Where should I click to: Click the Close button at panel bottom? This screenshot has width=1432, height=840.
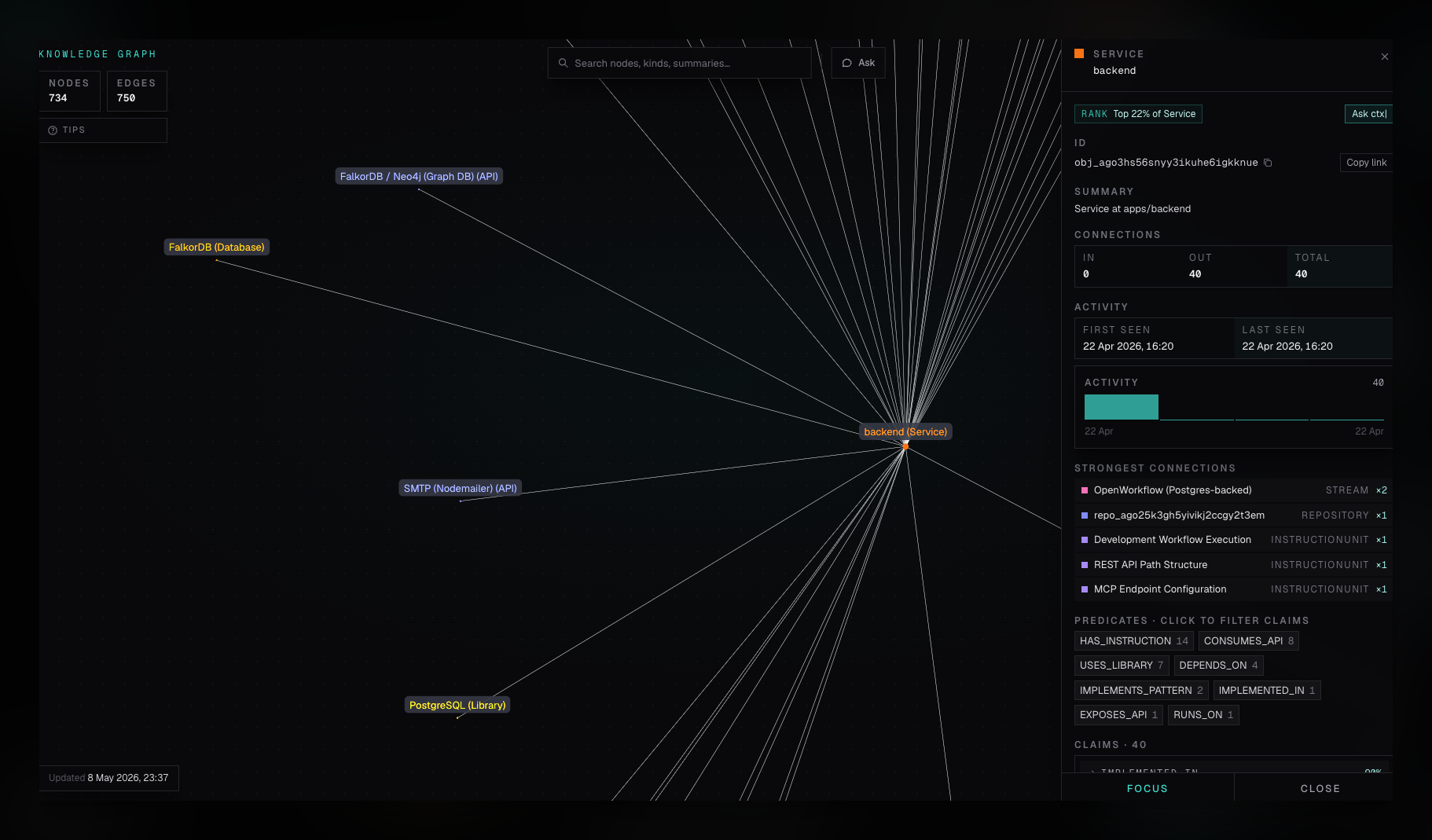point(1320,788)
